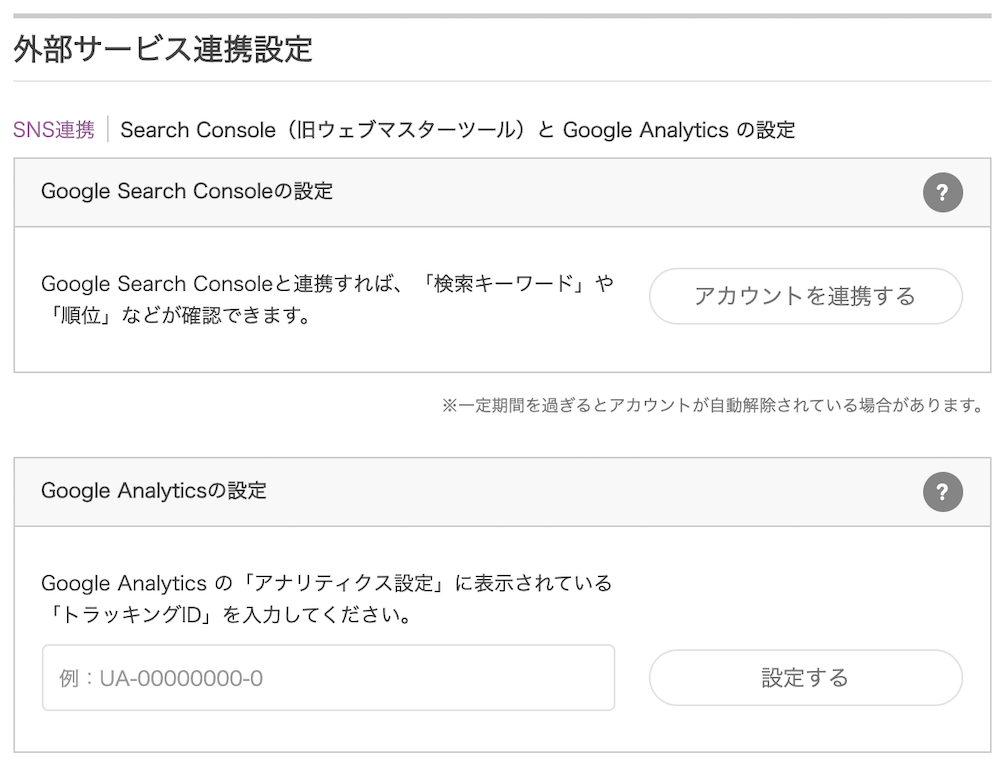Open help for Google Analyticsの設定

[x=943, y=492]
